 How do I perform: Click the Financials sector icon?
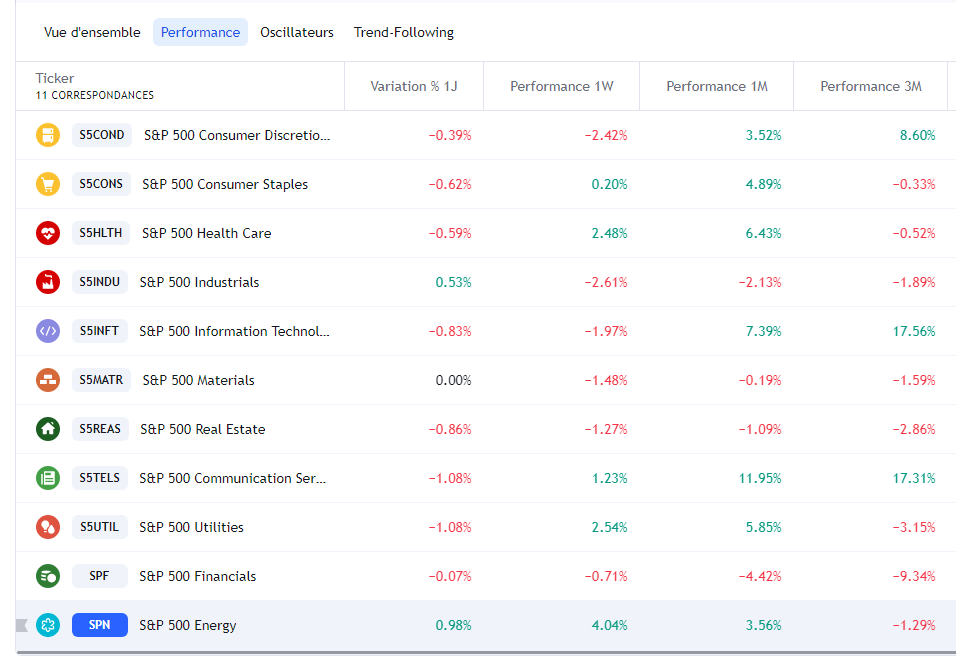click(x=48, y=576)
